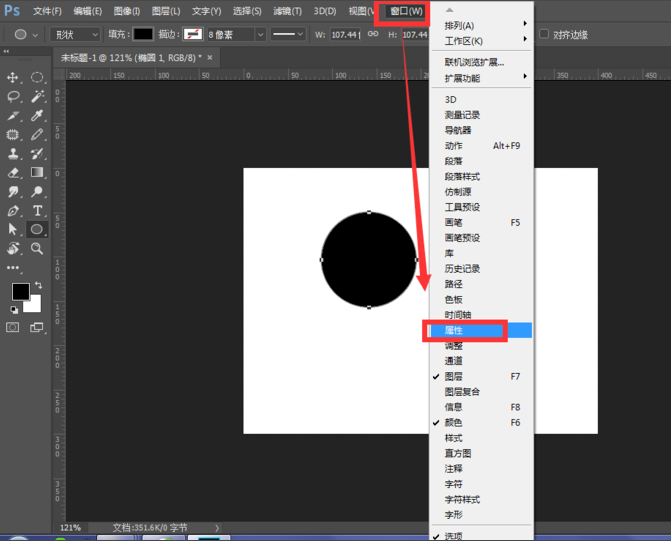Select the Rotate View tool
Image resolution: width=671 pixels, height=541 pixels.
[x=13, y=248]
